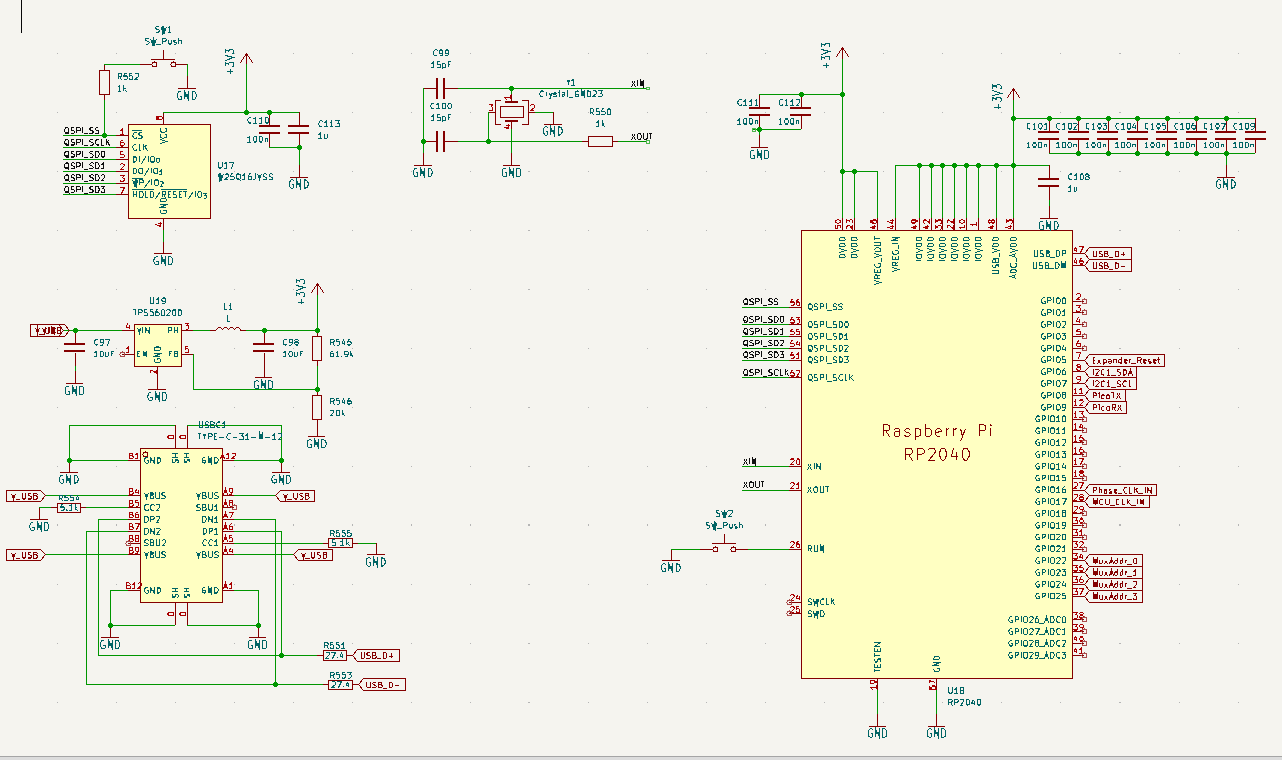Click the I2C1_SDA label
This screenshot has height=760, width=1282.
coord(1110,371)
